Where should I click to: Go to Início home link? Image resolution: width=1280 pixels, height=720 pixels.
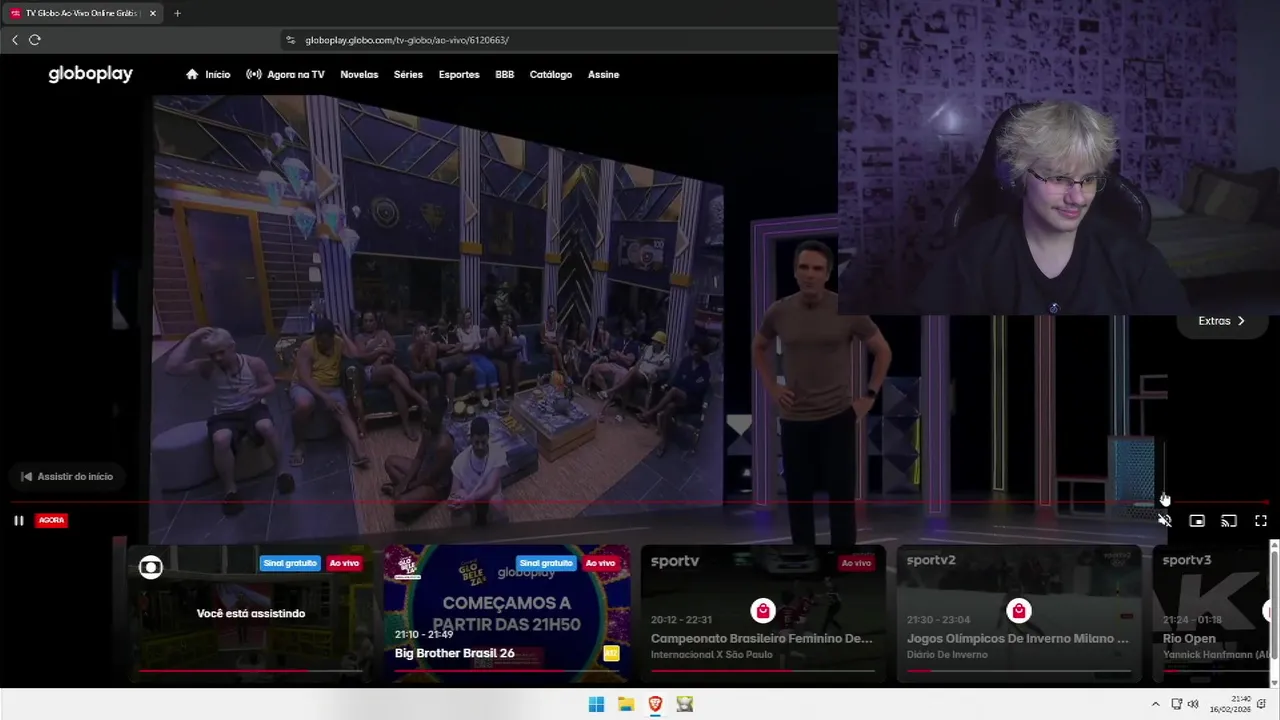coord(208,74)
